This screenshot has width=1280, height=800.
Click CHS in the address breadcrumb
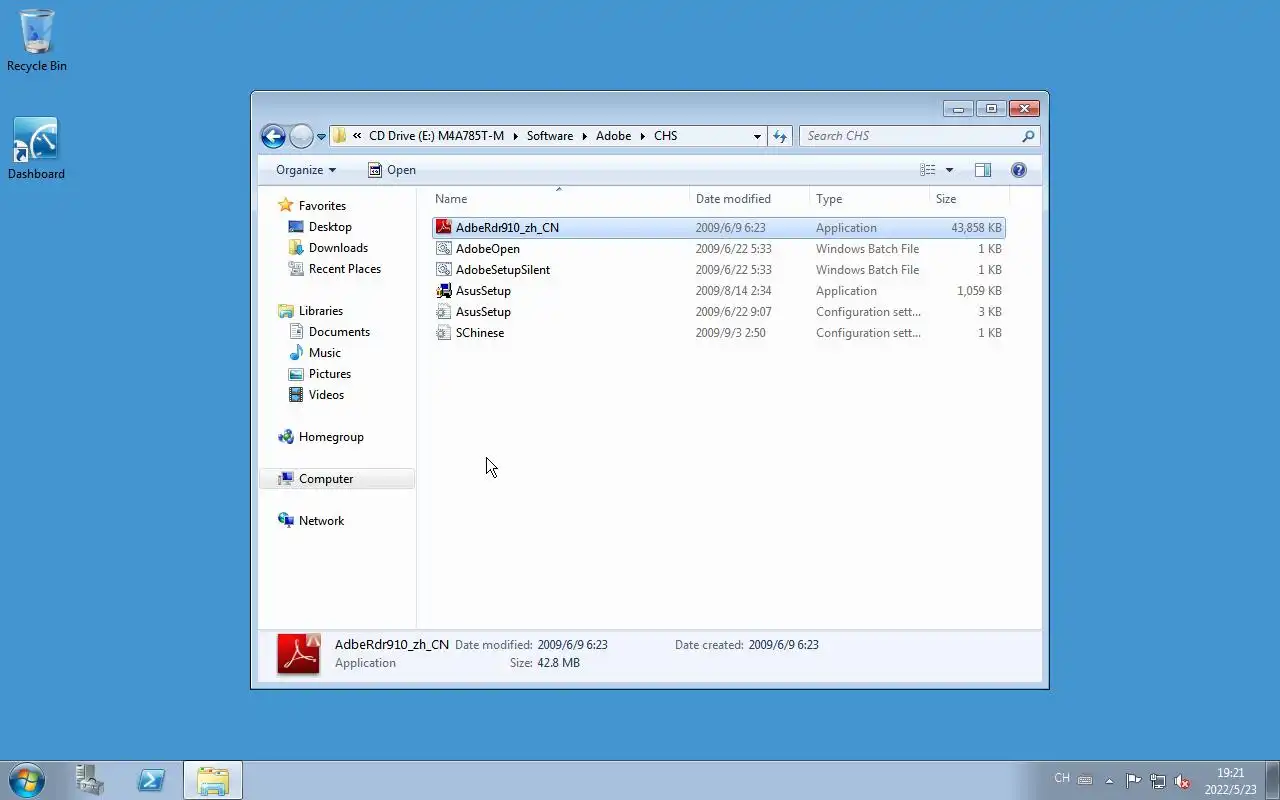tap(665, 136)
